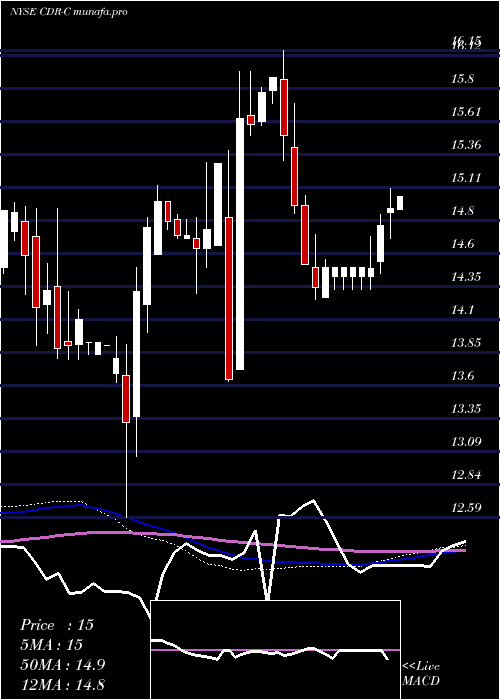Click the tall red candlestick dropping to 13.6
This screenshot has width=500, height=700.
point(229,298)
